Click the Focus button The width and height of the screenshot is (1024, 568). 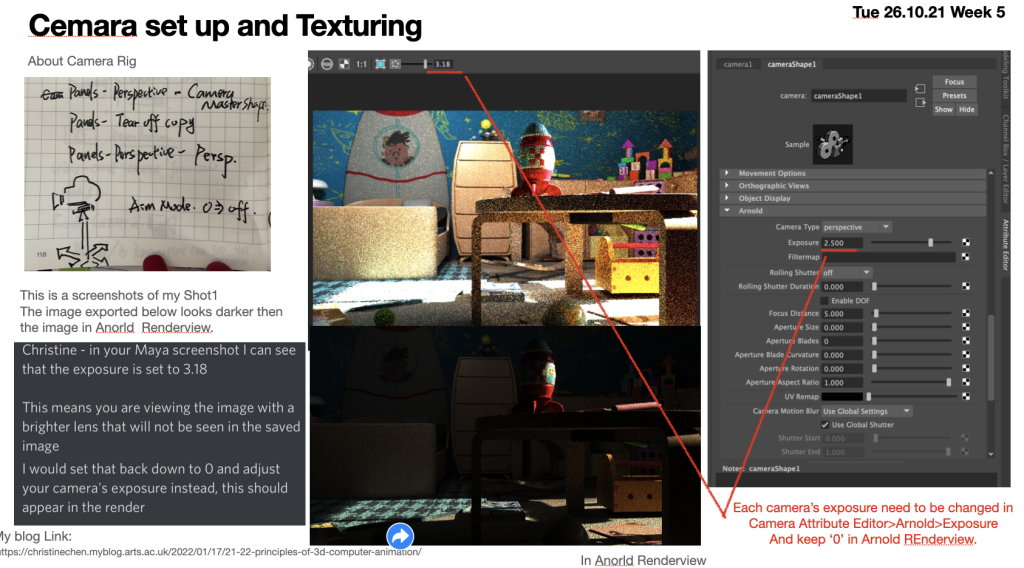[x=954, y=82]
